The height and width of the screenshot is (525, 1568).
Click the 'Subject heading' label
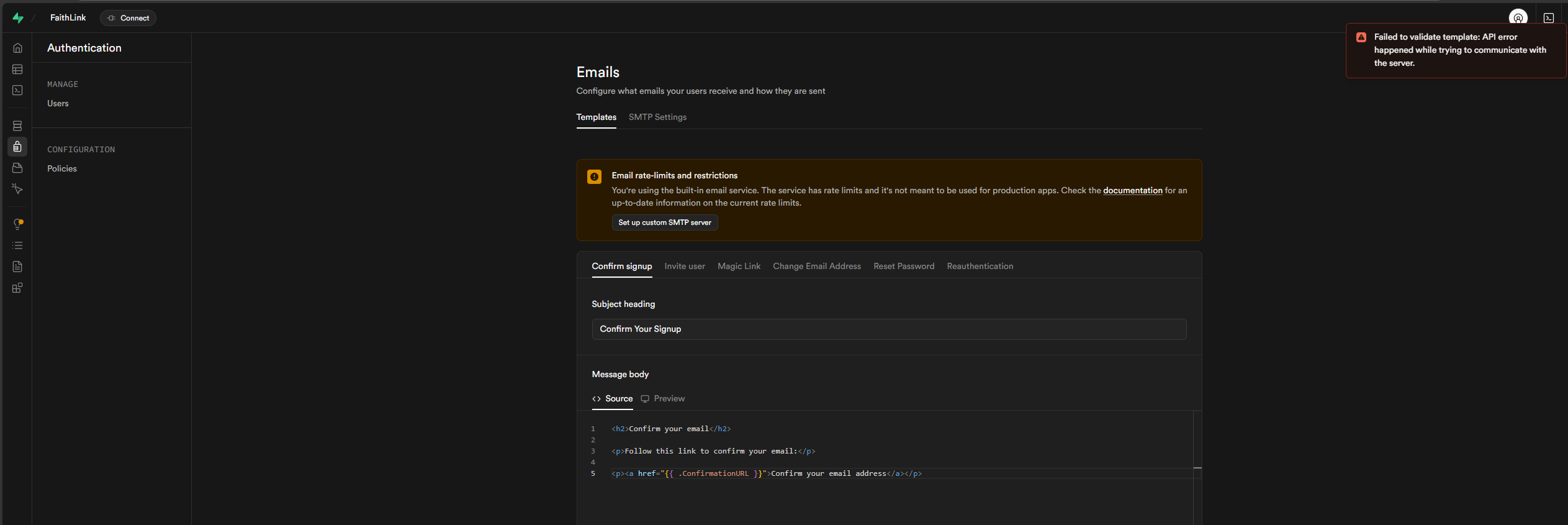(623, 304)
